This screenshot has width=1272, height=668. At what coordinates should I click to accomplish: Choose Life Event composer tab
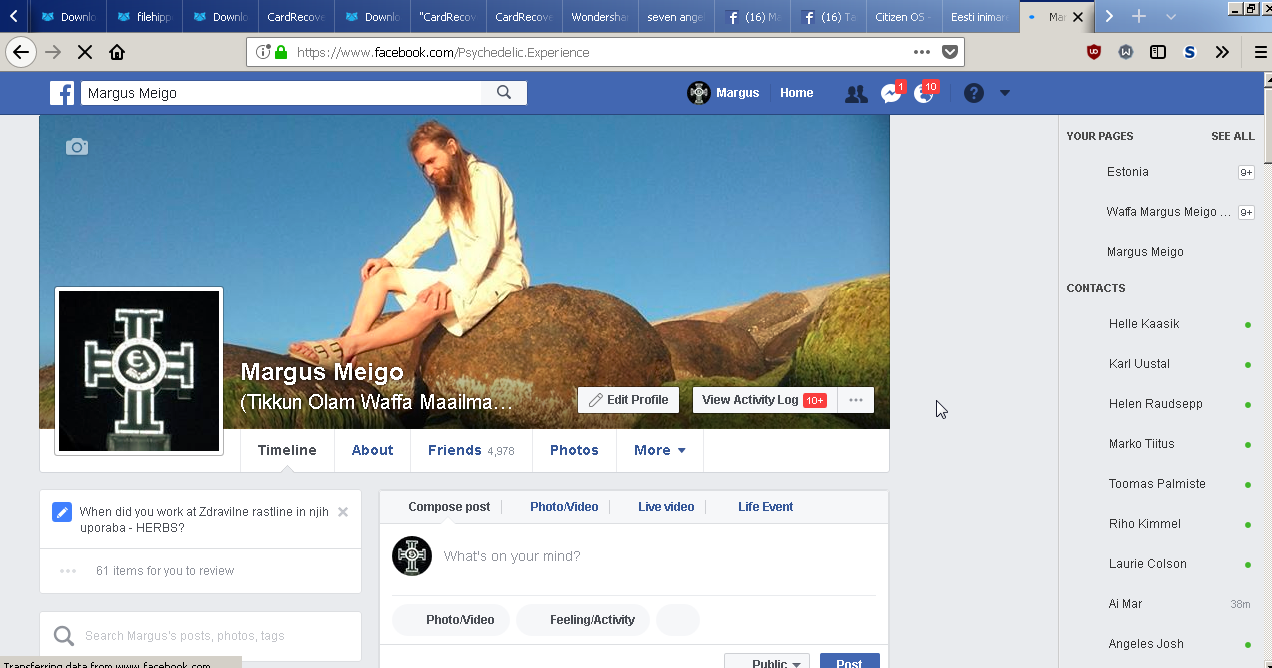(765, 507)
